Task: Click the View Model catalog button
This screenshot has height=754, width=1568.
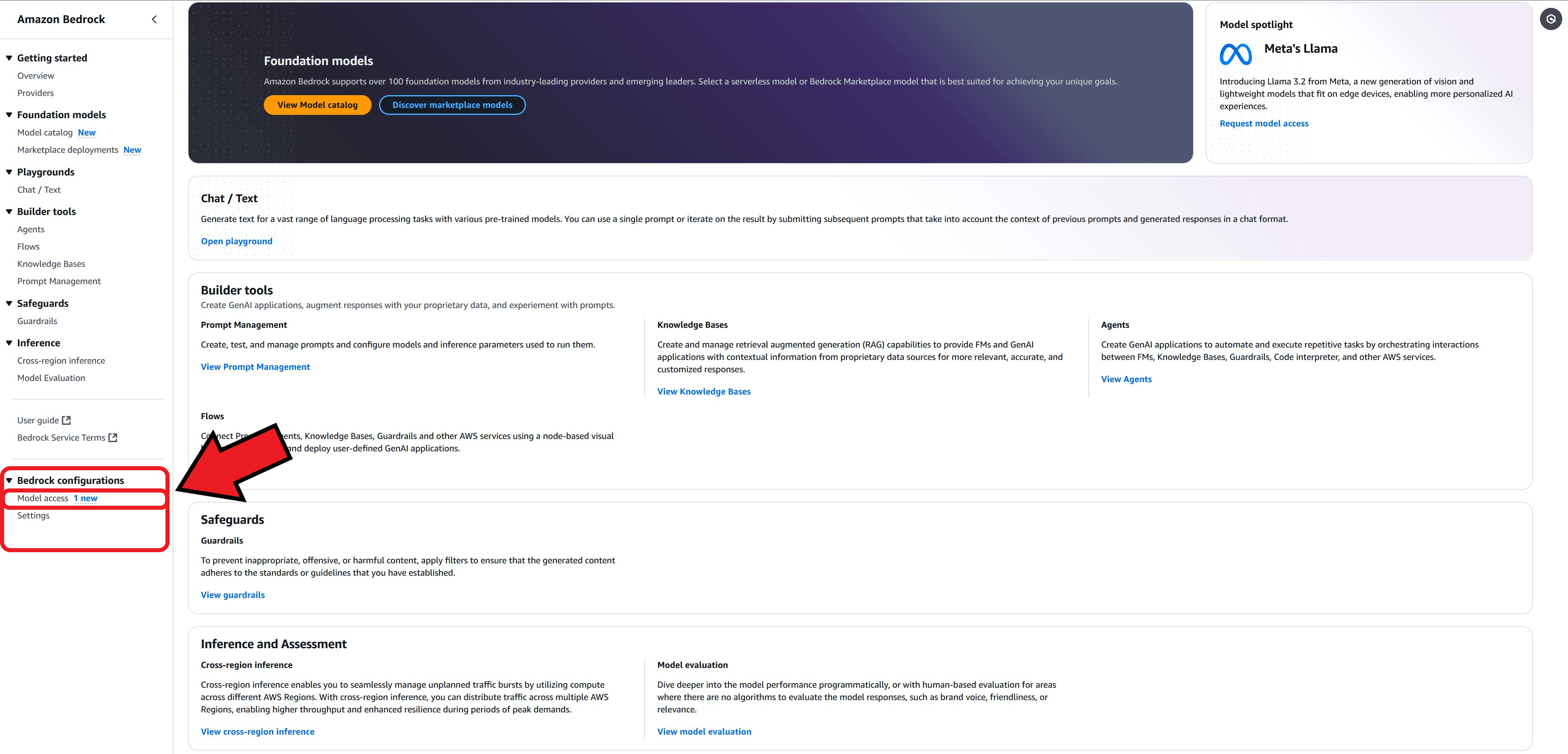Action: (x=317, y=104)
